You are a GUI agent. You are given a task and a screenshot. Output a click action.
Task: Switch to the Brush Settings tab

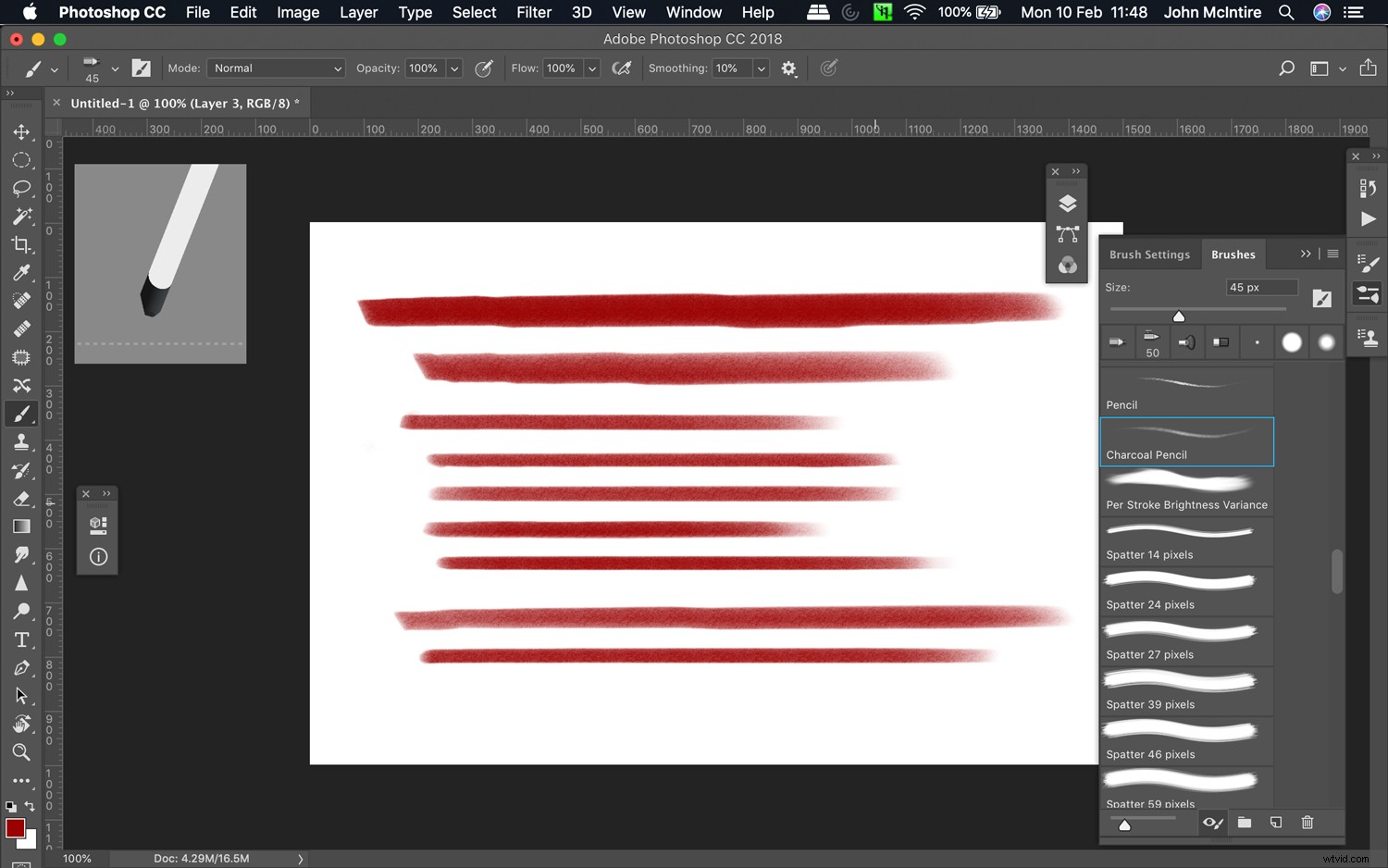1149,254
